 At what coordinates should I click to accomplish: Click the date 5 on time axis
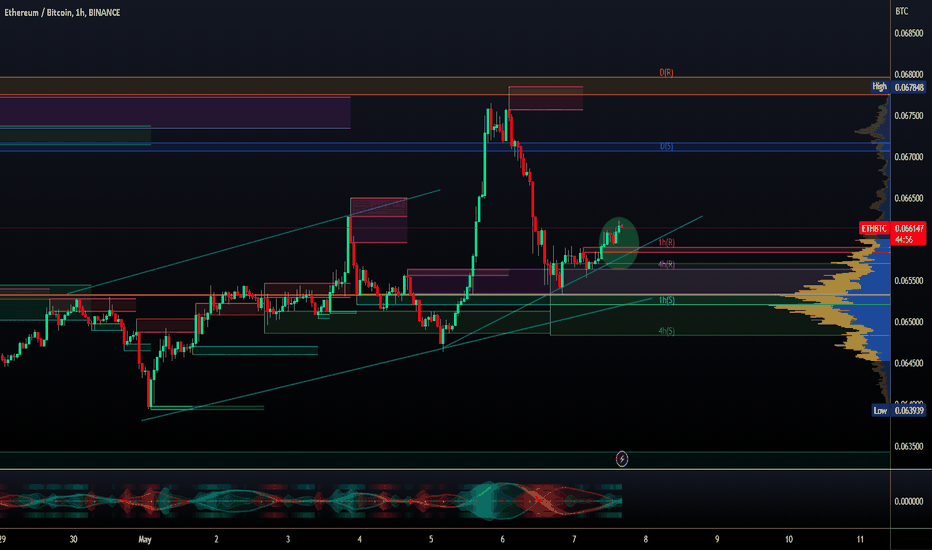(x=431, y=539)
